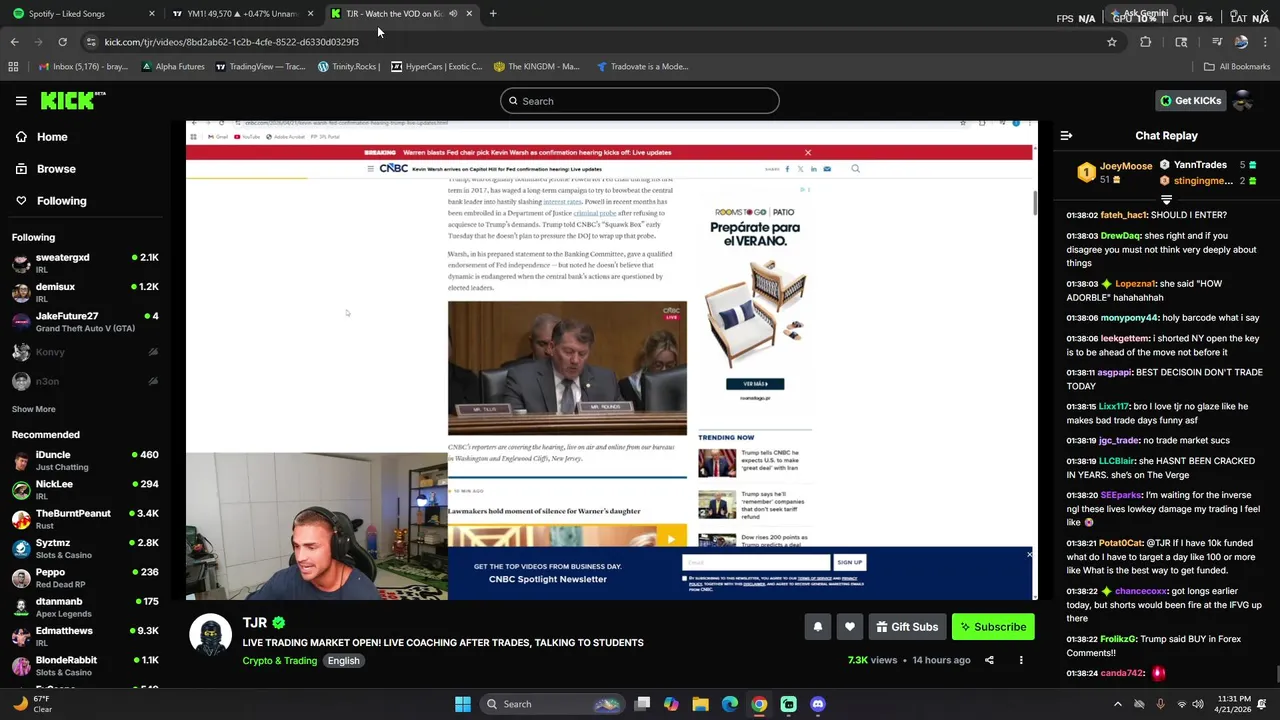Expand chat leaderboard dropdown handle
The width and height of the screenshot is (1280, 720).
1166,200
